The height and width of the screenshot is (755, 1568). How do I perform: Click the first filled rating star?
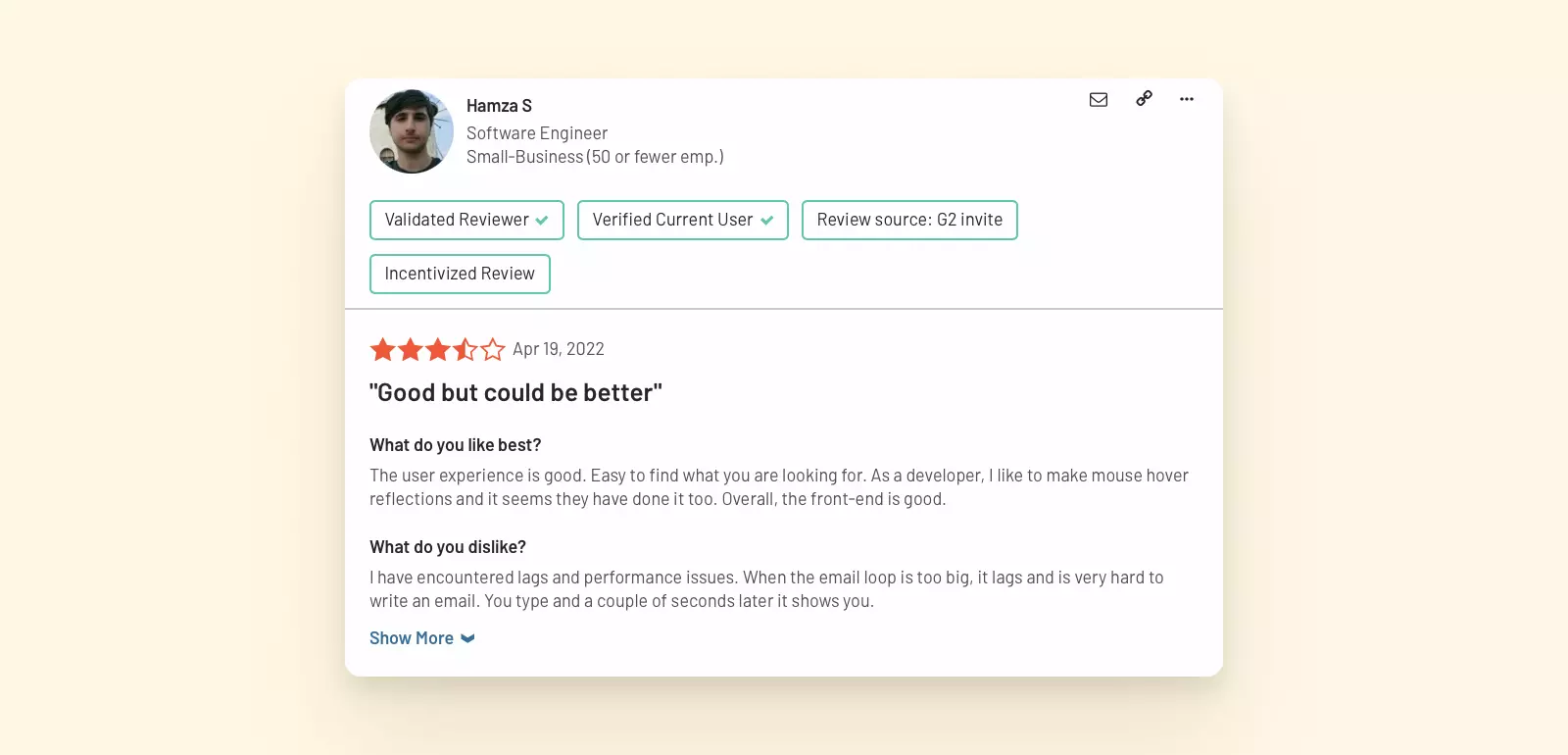click(x=383, y=349)
